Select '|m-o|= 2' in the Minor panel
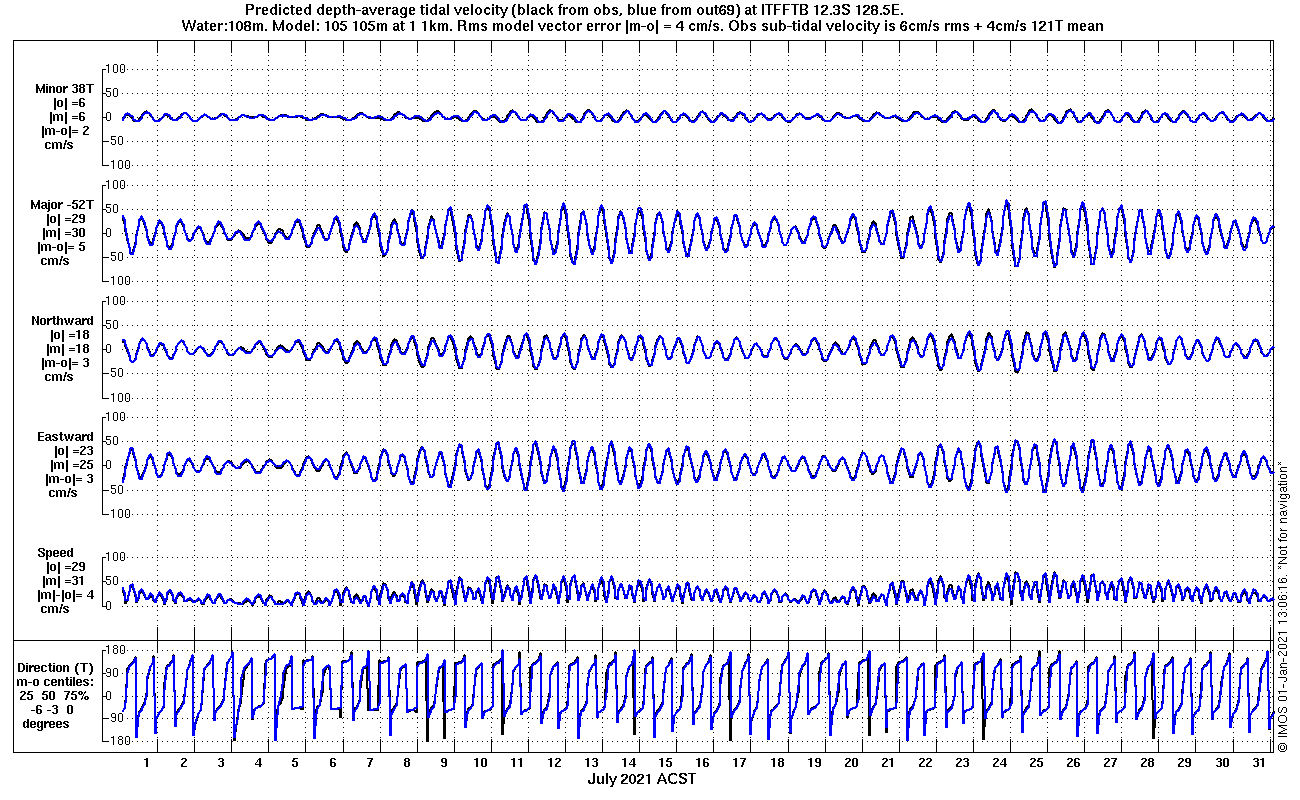 click(64, 131)
